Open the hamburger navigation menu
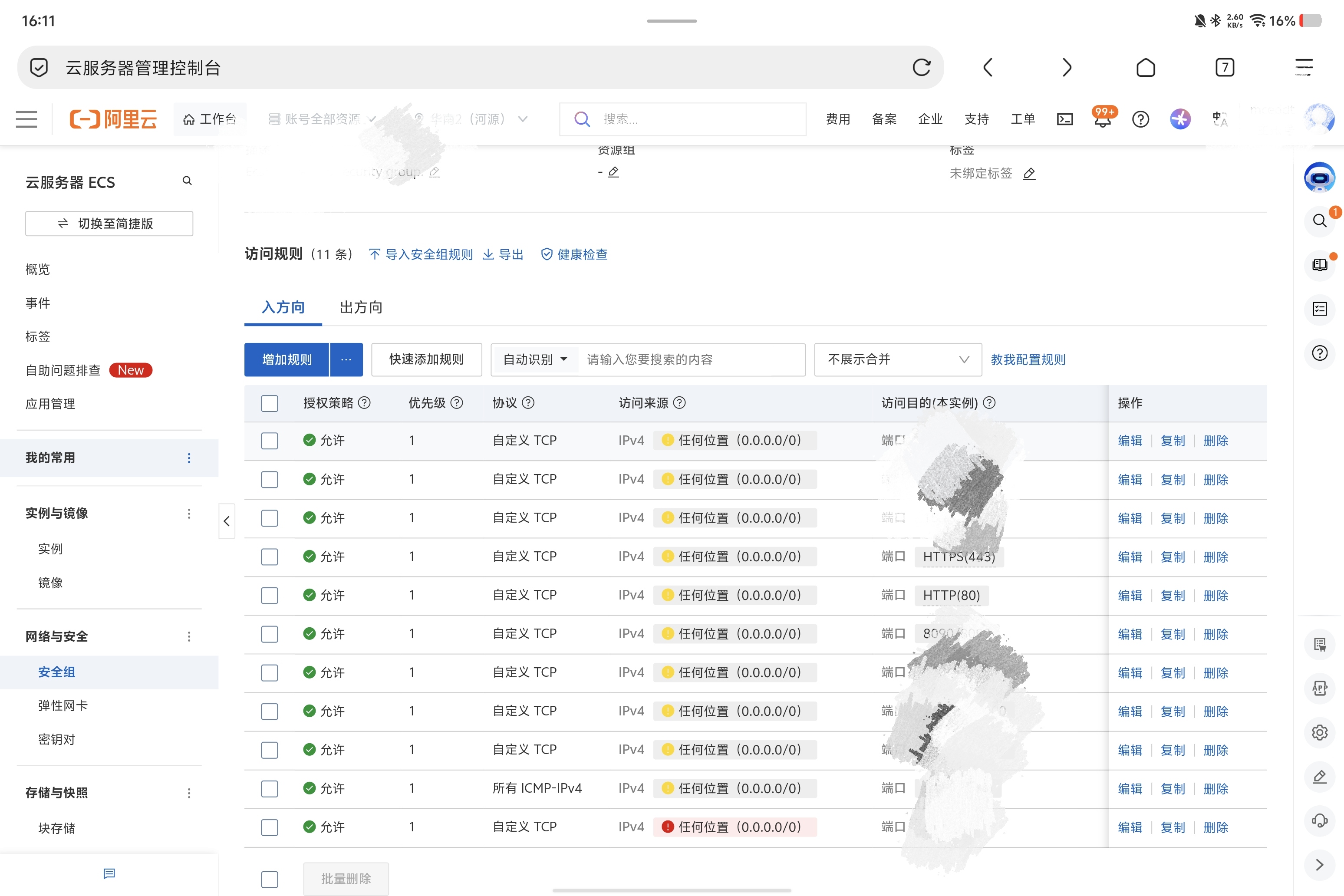The image size is (1344, 896). [26, 119]
